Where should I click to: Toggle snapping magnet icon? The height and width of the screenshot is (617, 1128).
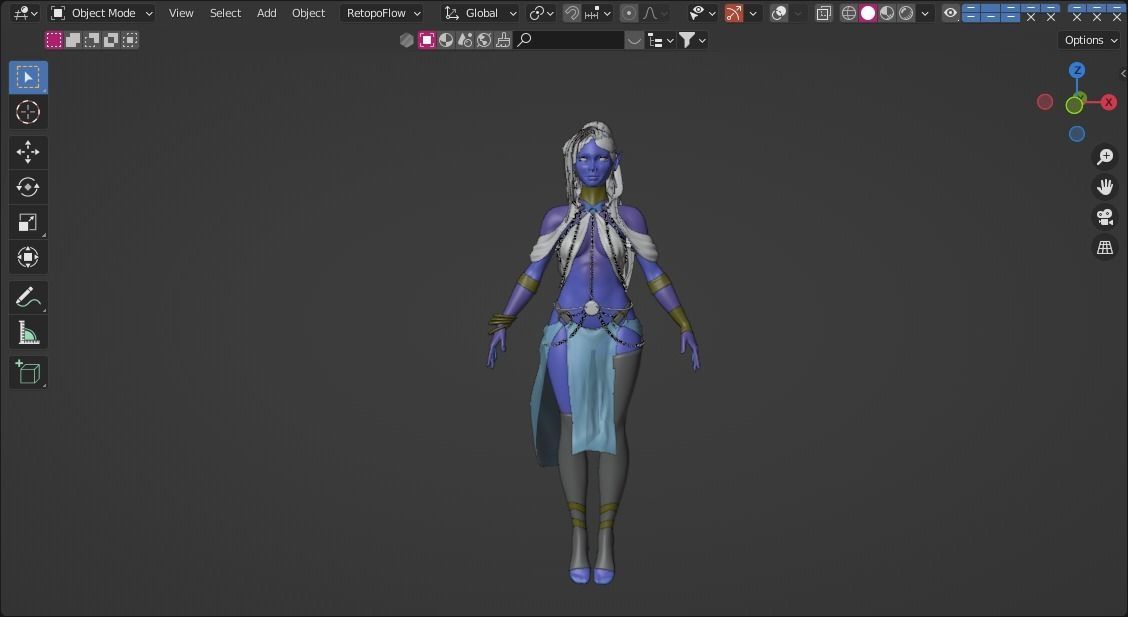pyautogui.click(x=572, y=13)
